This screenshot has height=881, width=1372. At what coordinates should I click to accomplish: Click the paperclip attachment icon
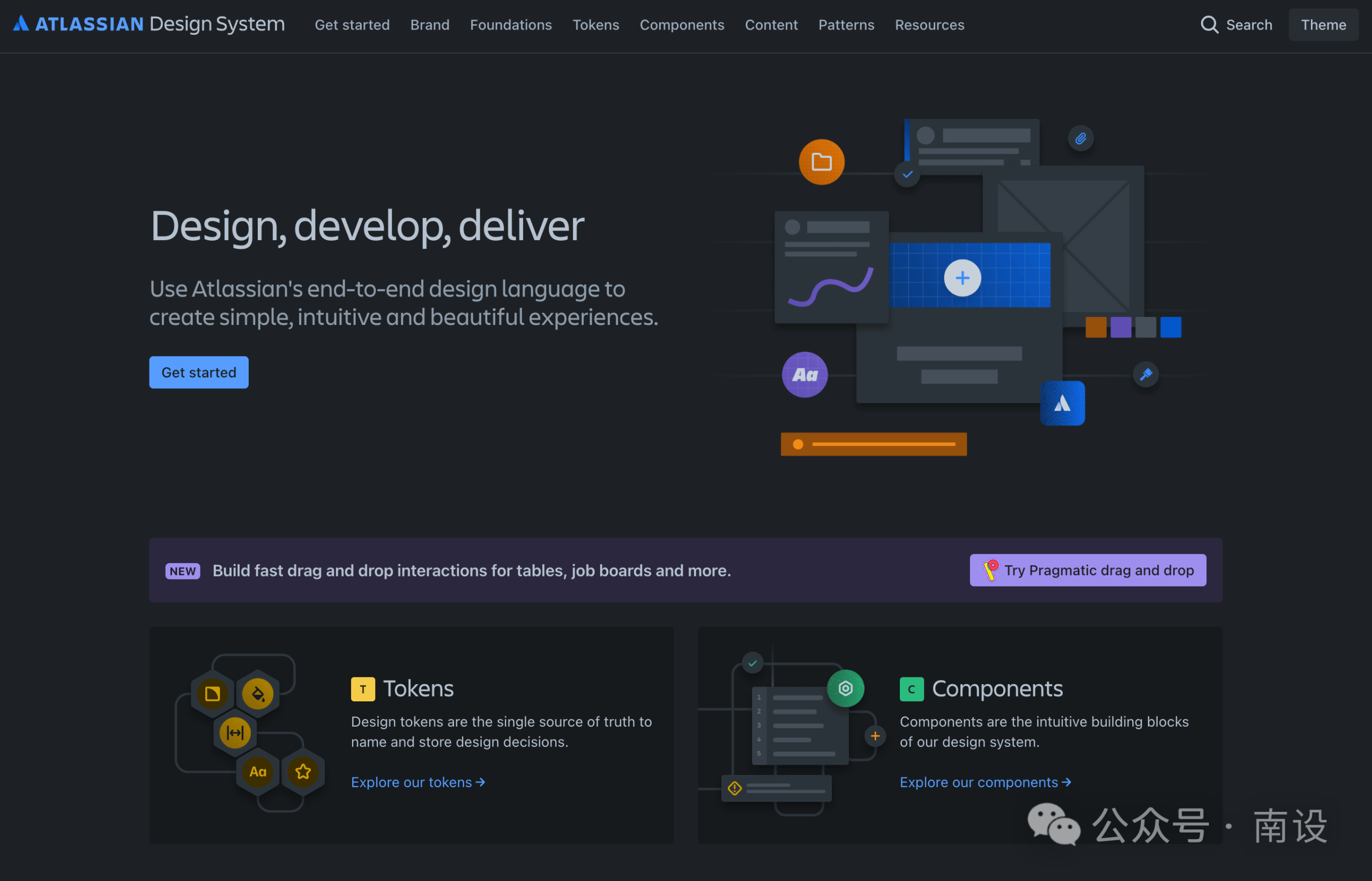point(1080,138)
